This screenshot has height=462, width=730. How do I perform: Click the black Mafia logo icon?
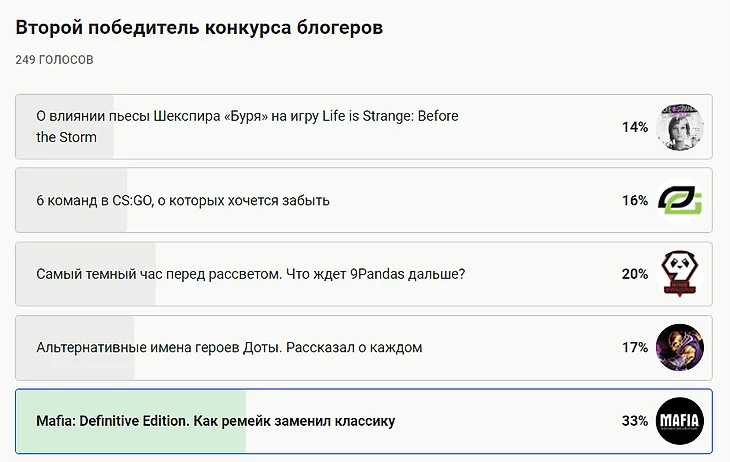pos(680,421)
